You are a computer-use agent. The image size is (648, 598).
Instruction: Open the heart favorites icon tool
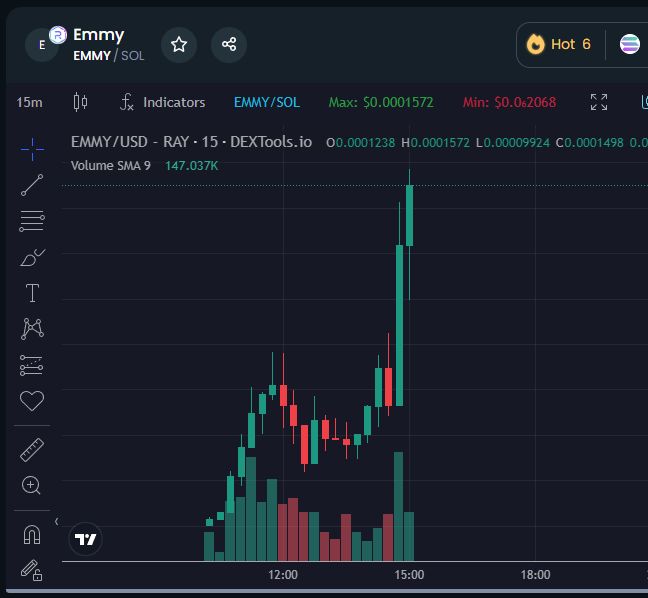click(x=32, y=400)
